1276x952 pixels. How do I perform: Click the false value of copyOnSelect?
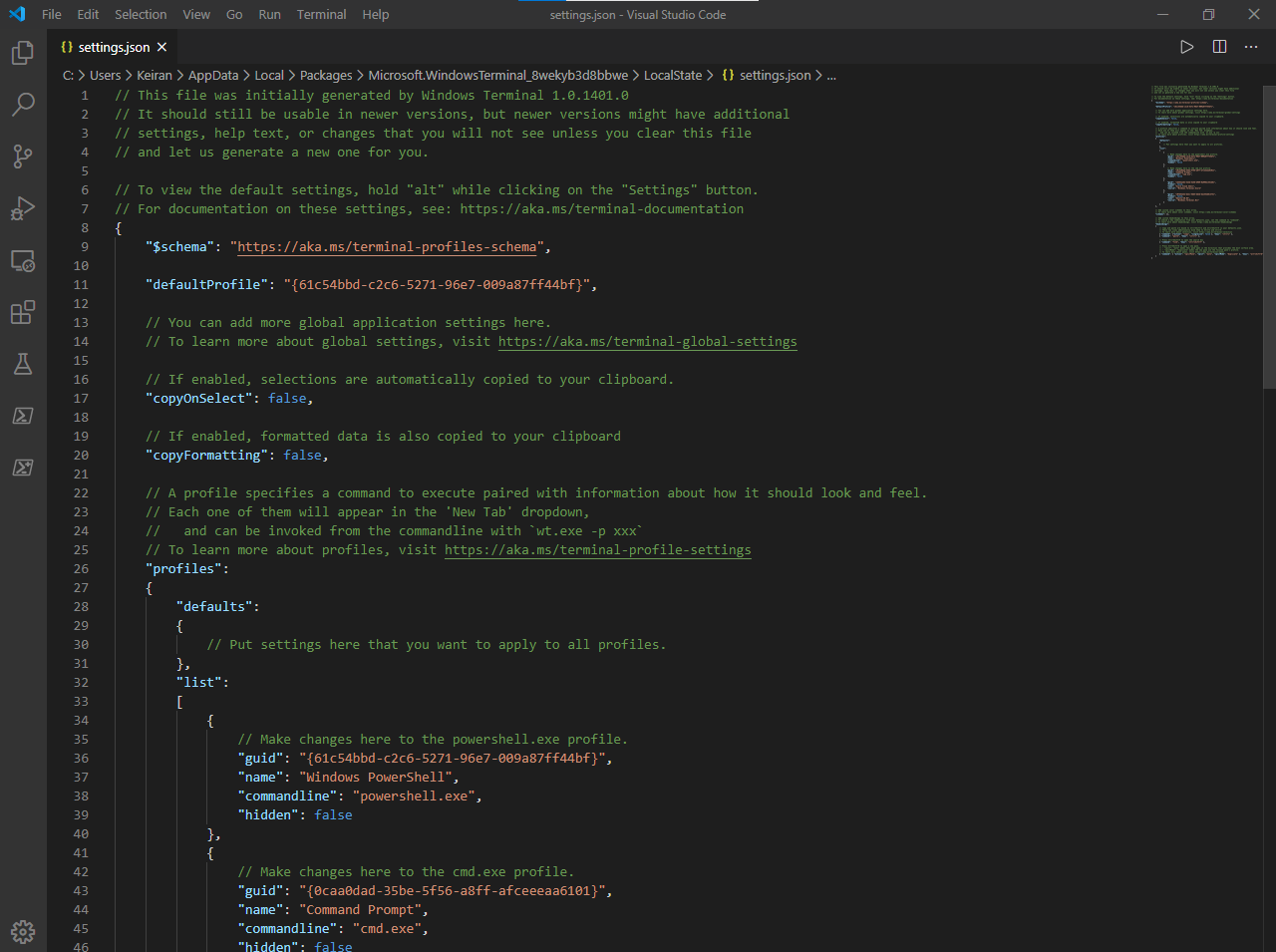287,399
